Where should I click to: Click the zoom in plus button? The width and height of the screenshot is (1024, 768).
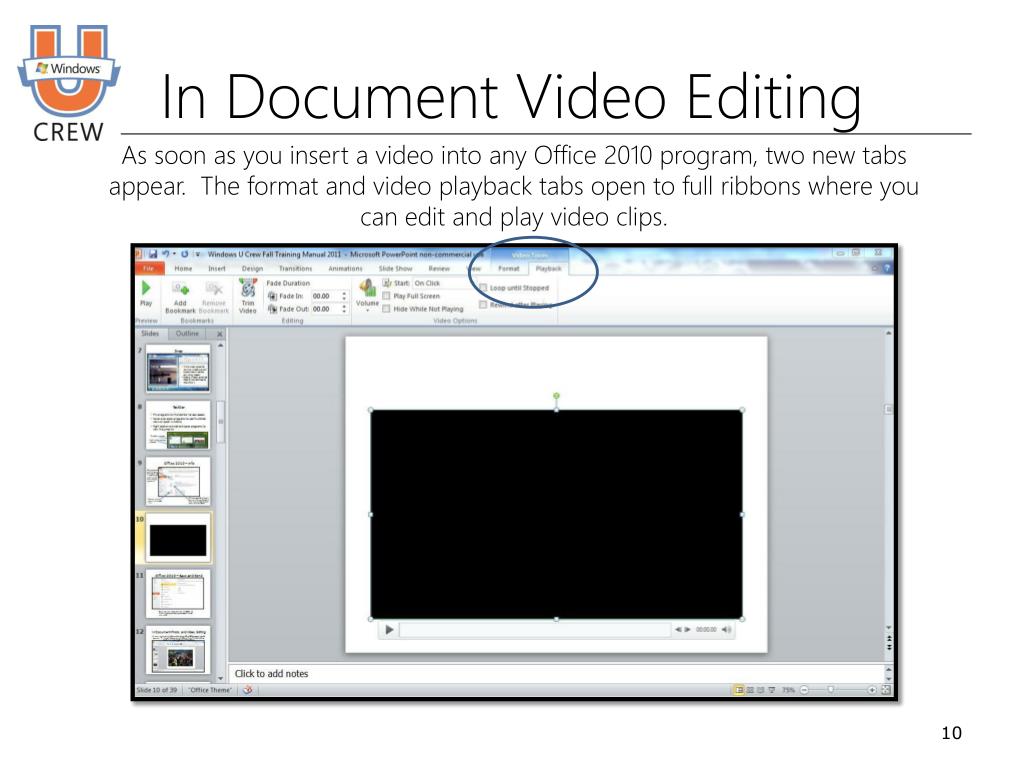(x=871, y=690)
